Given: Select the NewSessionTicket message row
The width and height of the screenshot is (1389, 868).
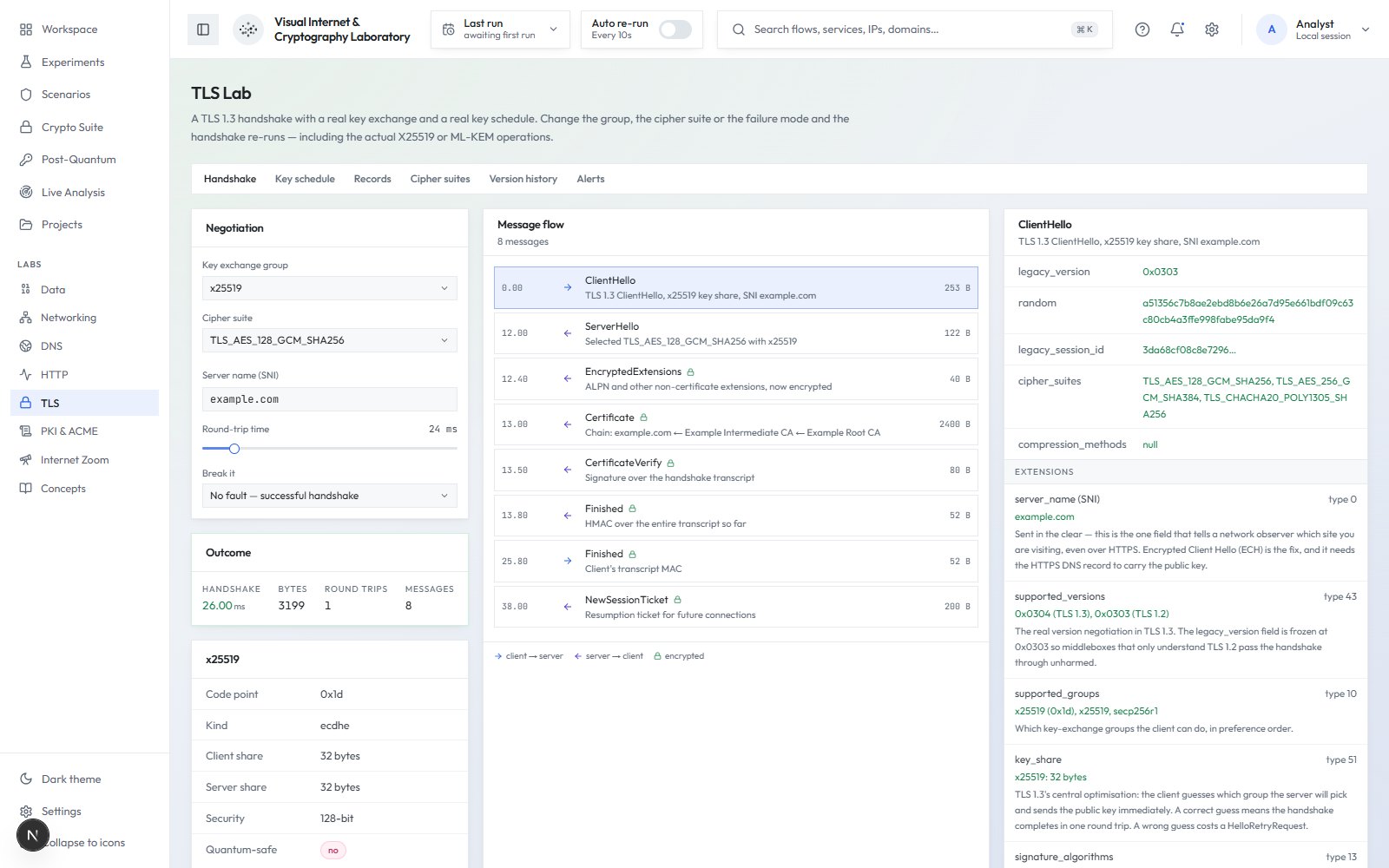Looking at the screenshot, I should coord(736,607).
